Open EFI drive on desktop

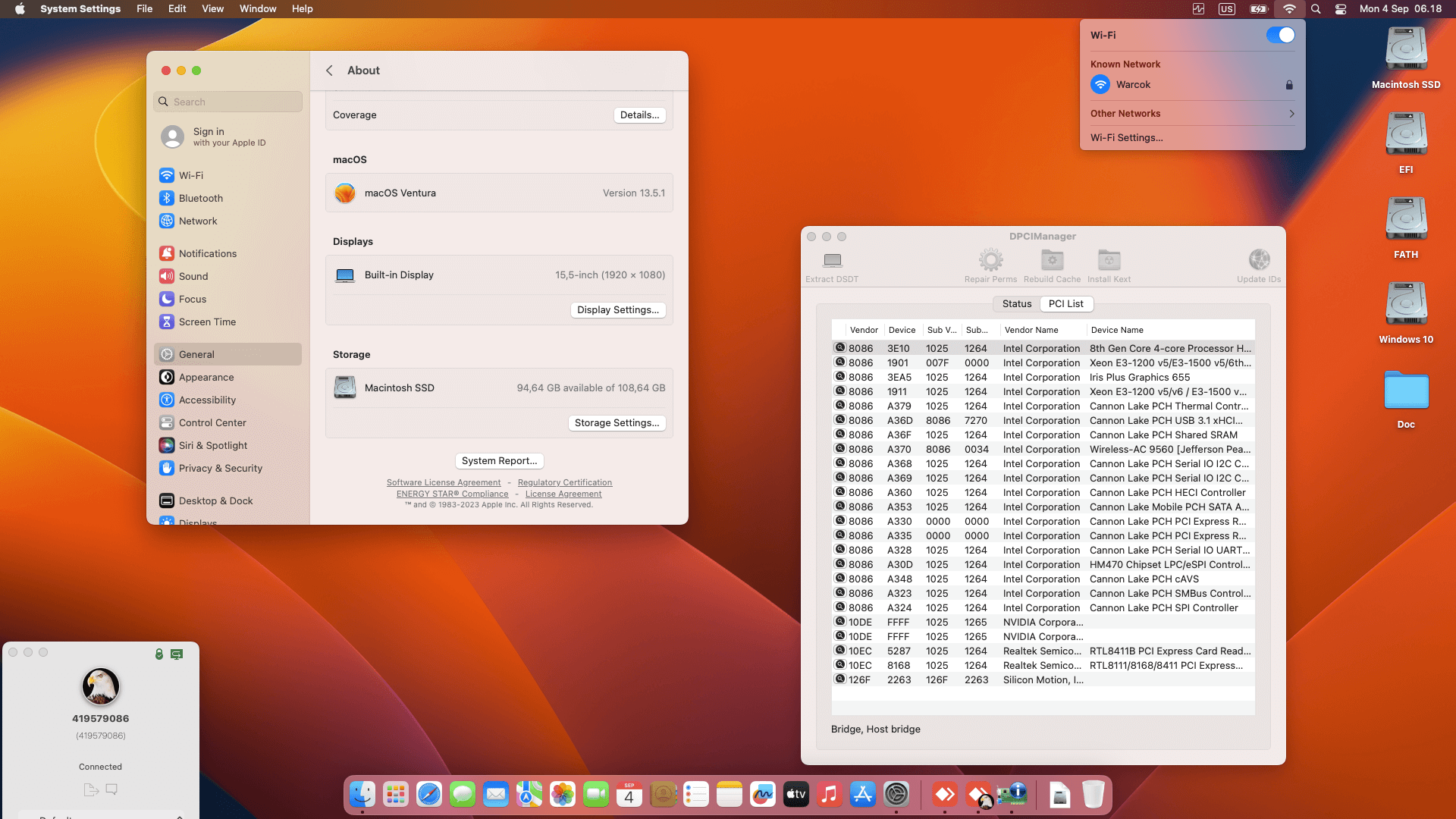(1406, 142)
